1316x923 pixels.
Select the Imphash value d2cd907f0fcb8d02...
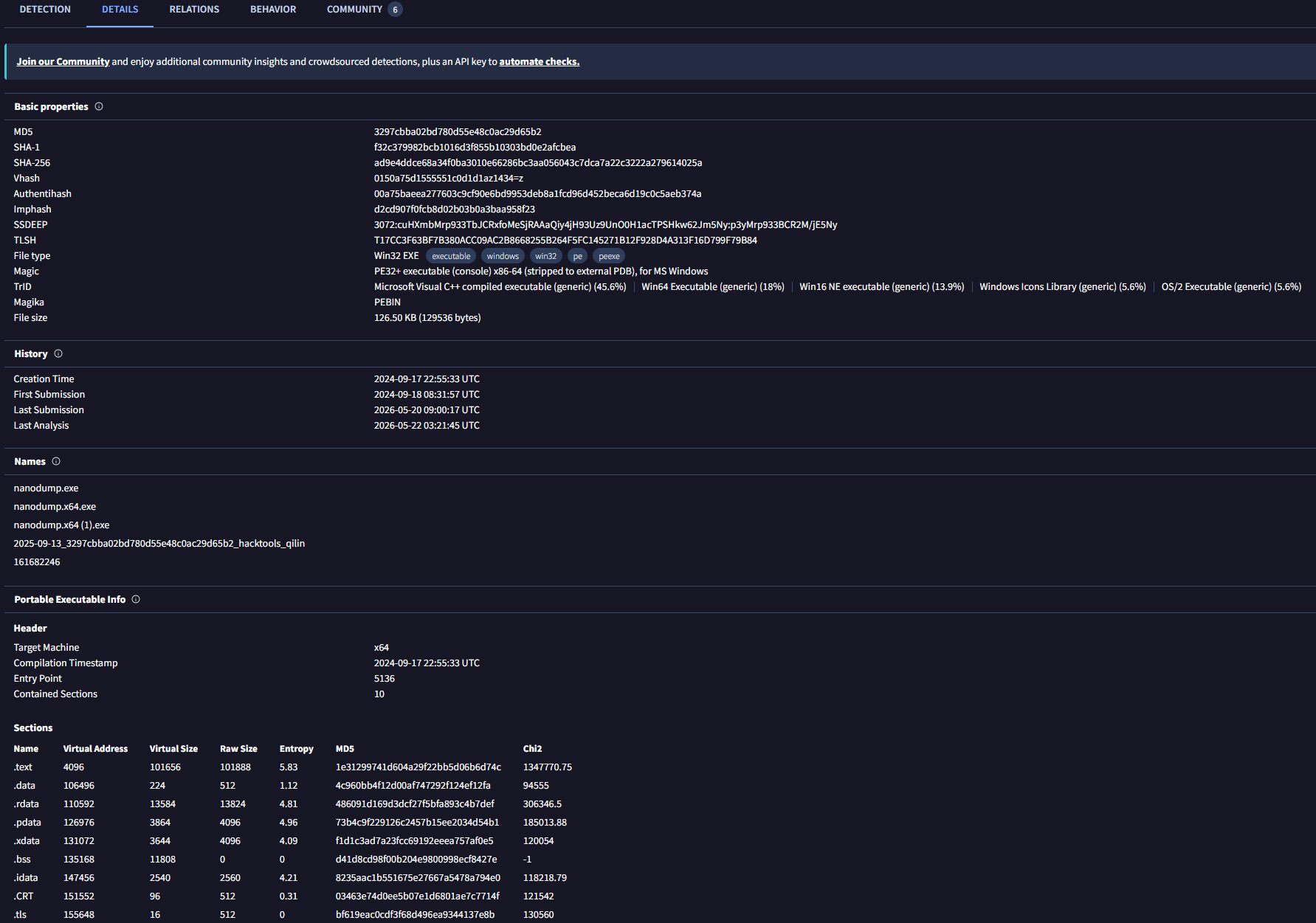click(455, 210)
